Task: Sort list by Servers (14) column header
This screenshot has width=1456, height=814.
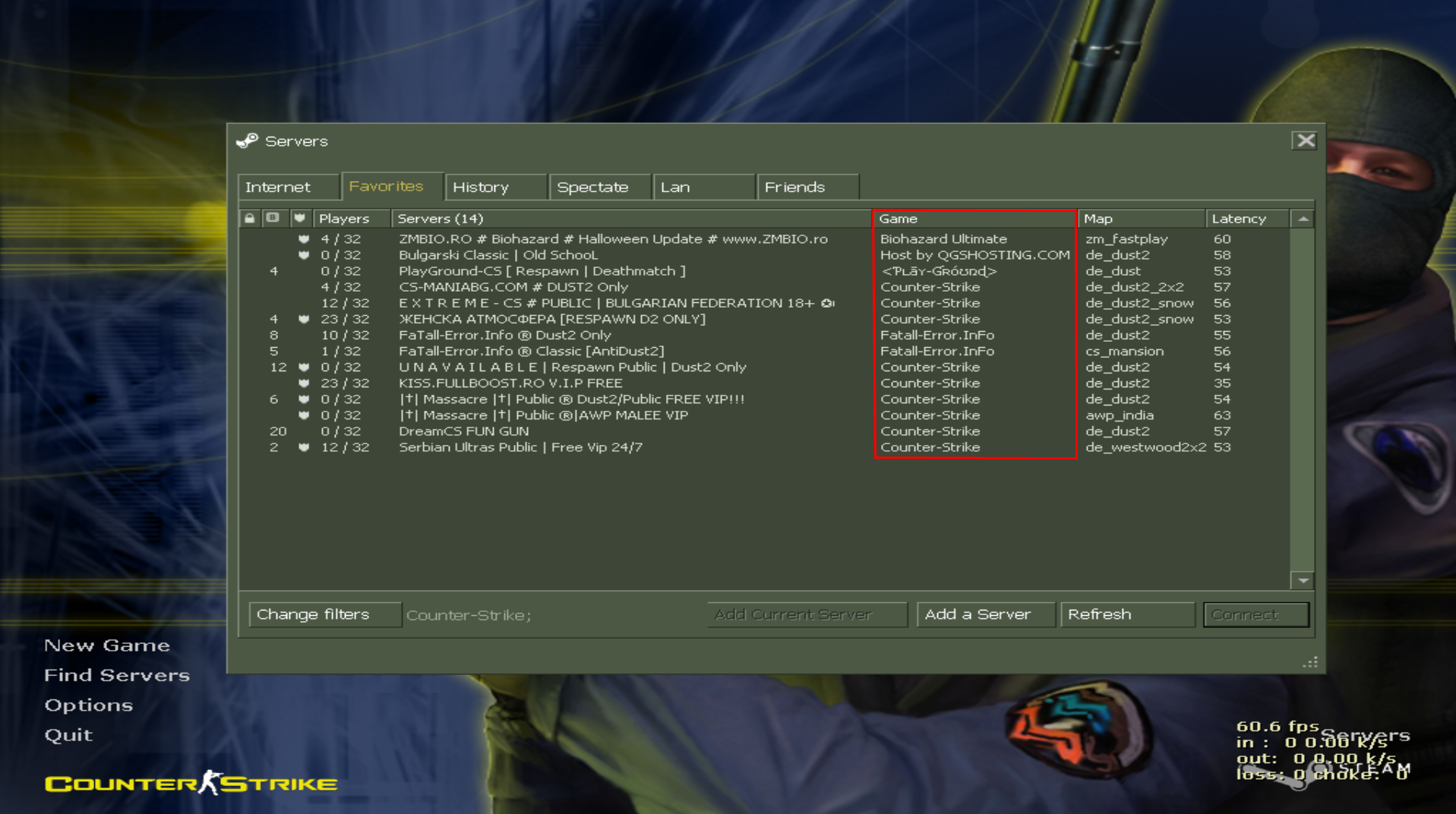Action: coord(631,219)
